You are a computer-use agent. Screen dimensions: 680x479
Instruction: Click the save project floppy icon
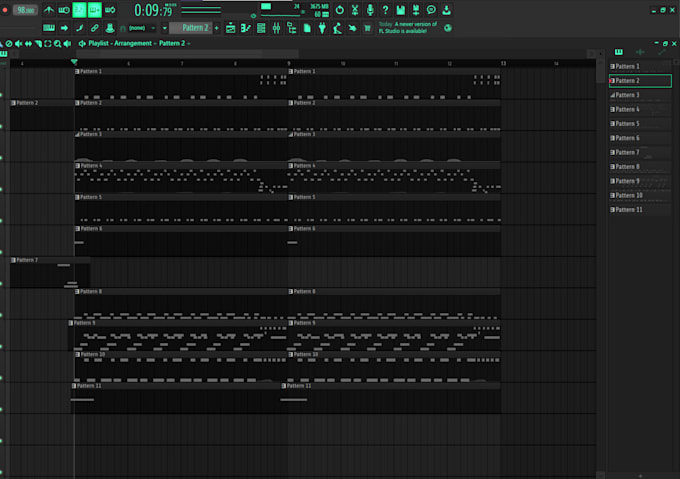pyautogui.click(x=400, y=10)
